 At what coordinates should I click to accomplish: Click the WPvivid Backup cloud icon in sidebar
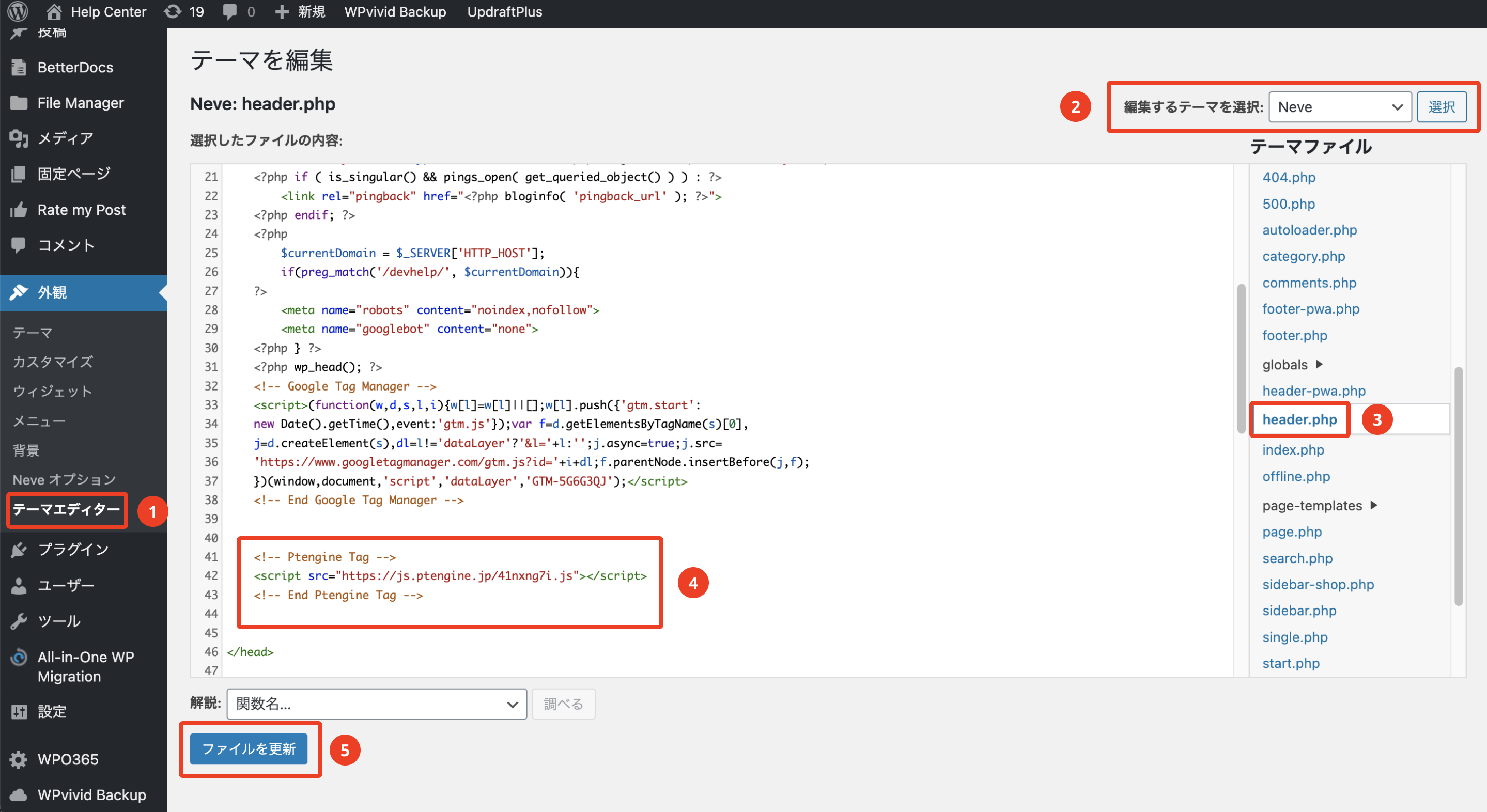coord(19,794)
